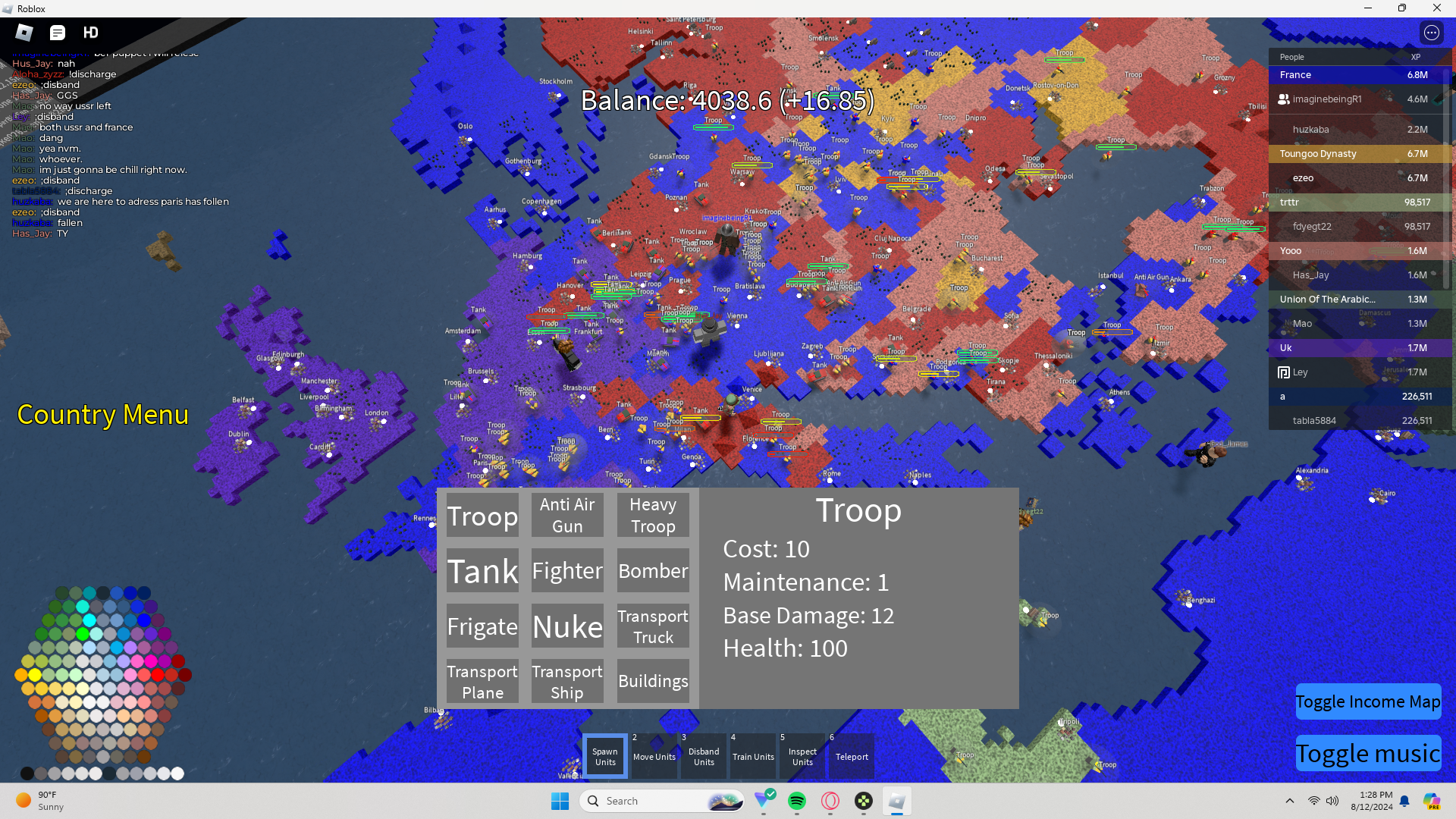Open the Roblox menu icon

tap(24, 33)
